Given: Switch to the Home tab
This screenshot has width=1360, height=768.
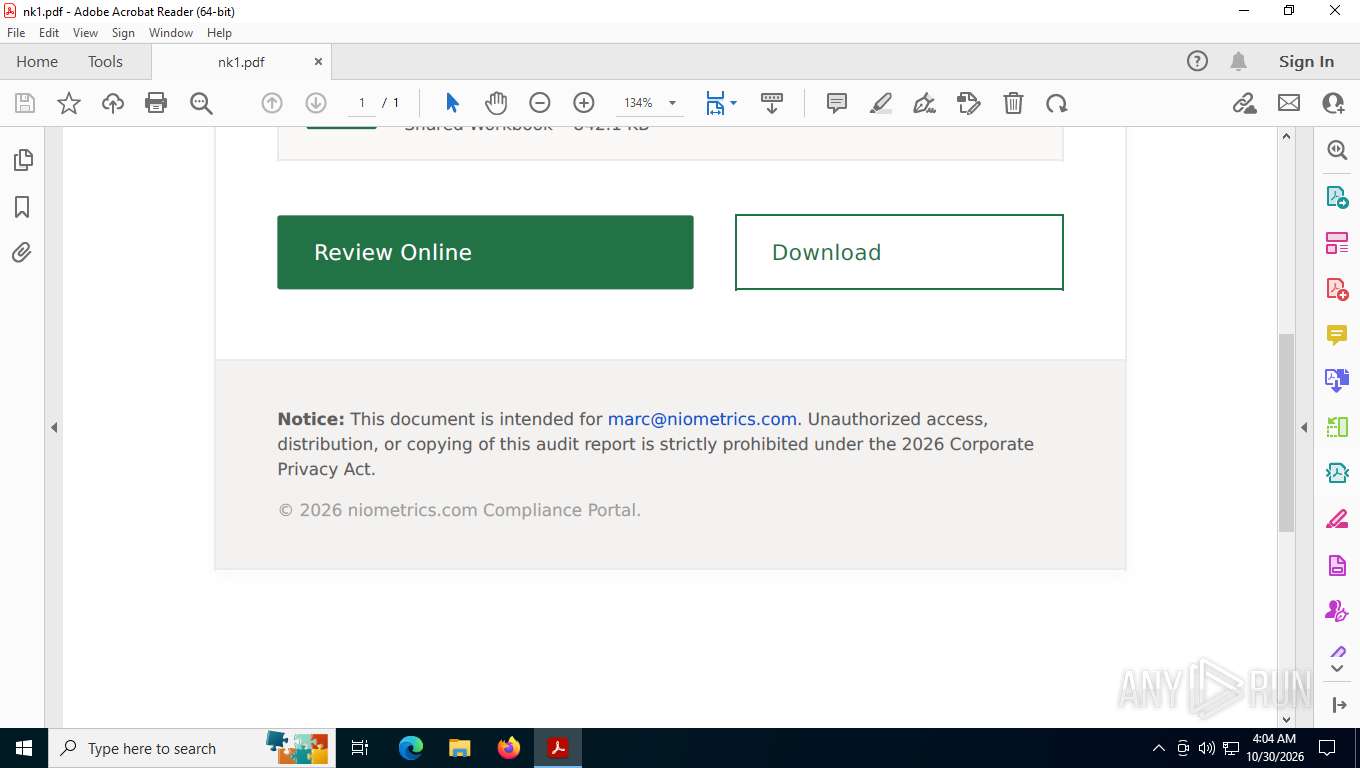Looking at the screenshot, I should point(37,62).
